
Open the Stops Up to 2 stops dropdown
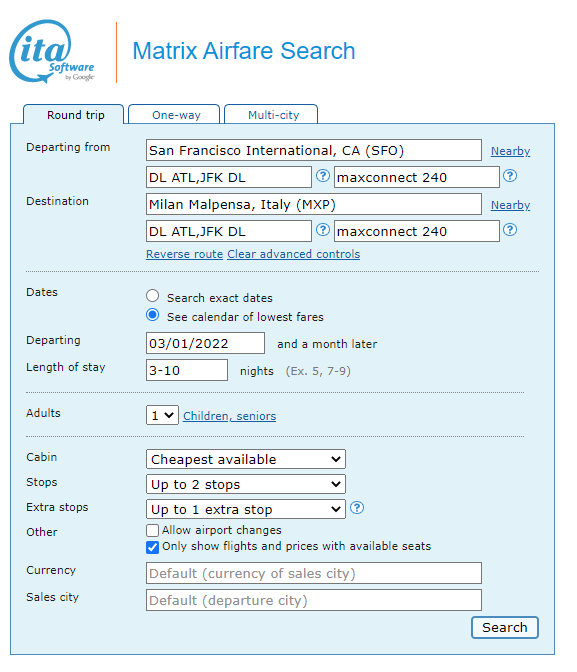pos(246,484)
